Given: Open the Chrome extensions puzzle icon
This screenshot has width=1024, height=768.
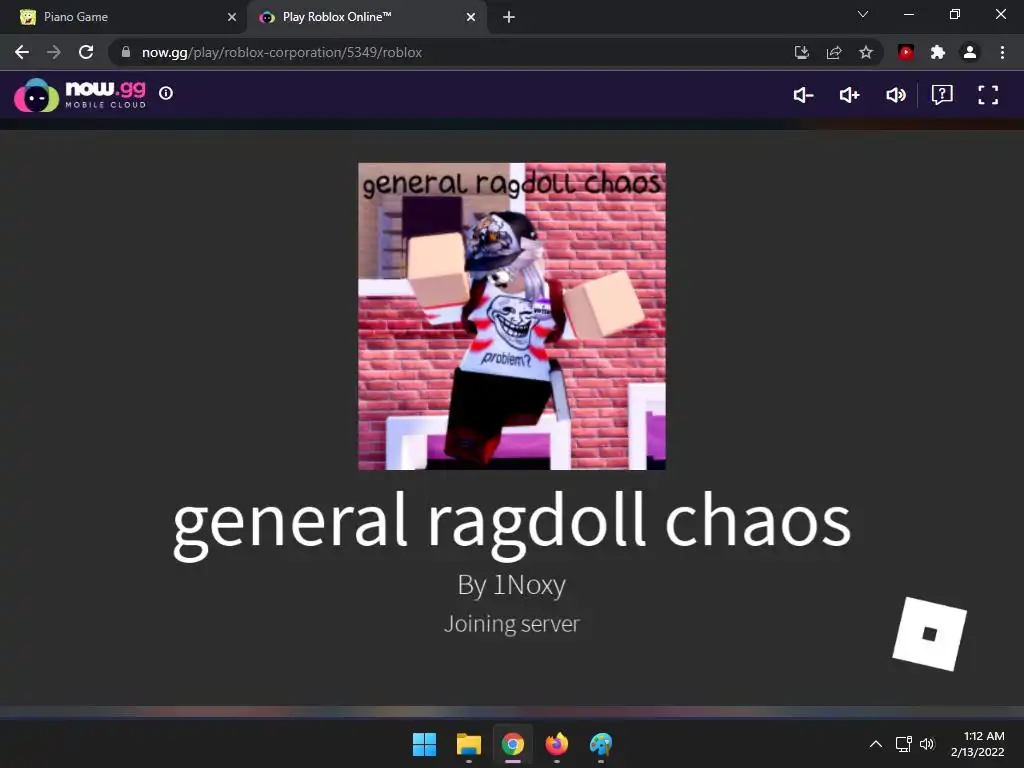Looking at the screenshot, I should (x=938, y=52).
